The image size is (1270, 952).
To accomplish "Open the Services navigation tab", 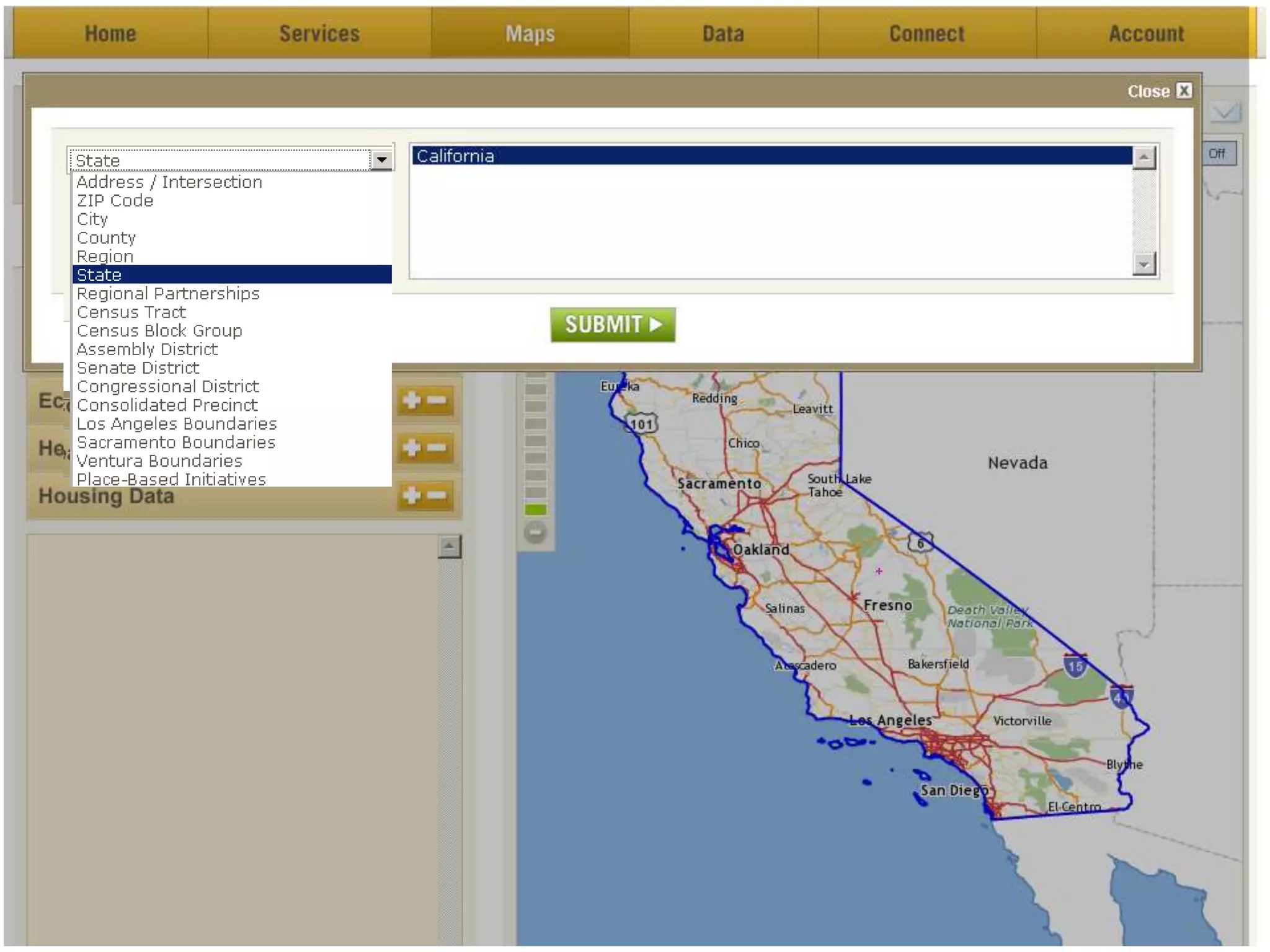I will click(x=319, y=33).
